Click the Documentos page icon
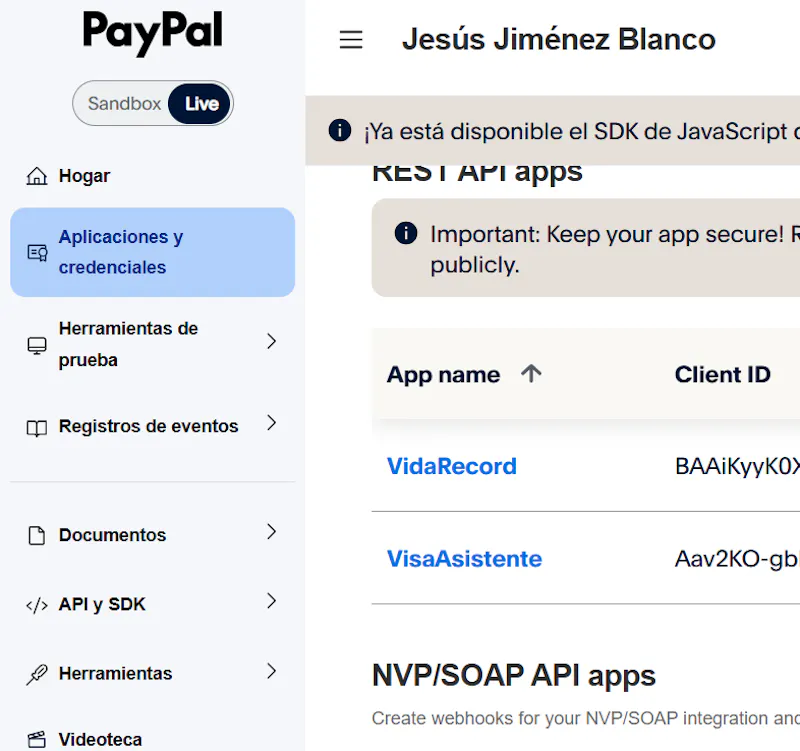 [37, 535]
